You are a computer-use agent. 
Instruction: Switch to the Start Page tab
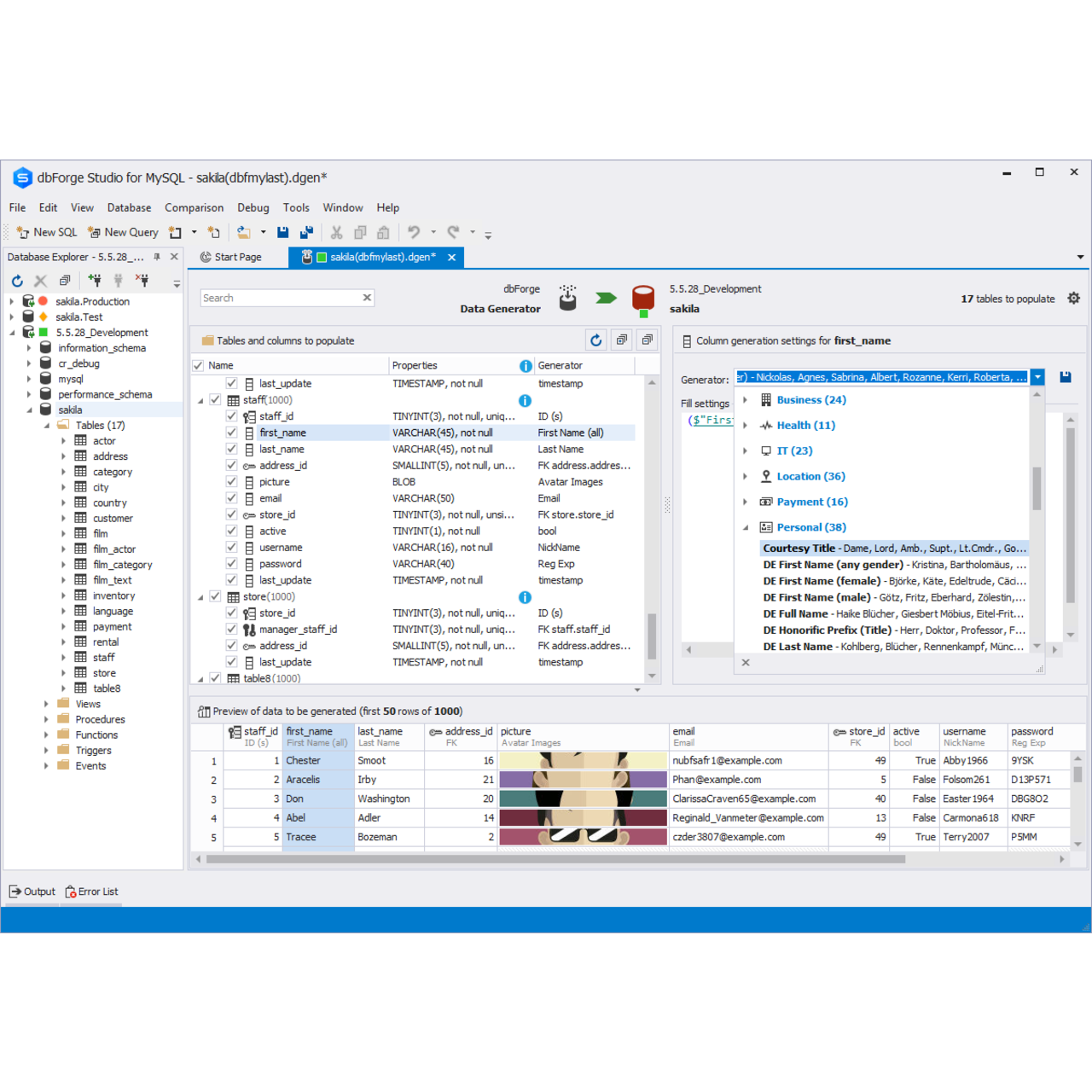point(230,257)
